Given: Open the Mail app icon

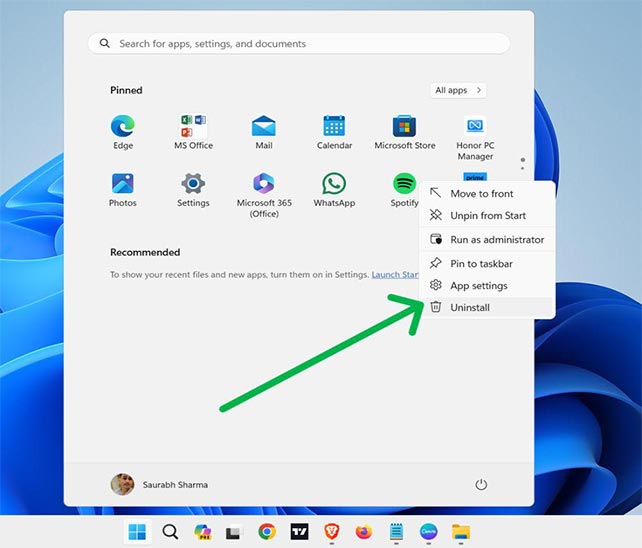Looking at the screenshot, I should pyautogui.click(x=264, y=132).
